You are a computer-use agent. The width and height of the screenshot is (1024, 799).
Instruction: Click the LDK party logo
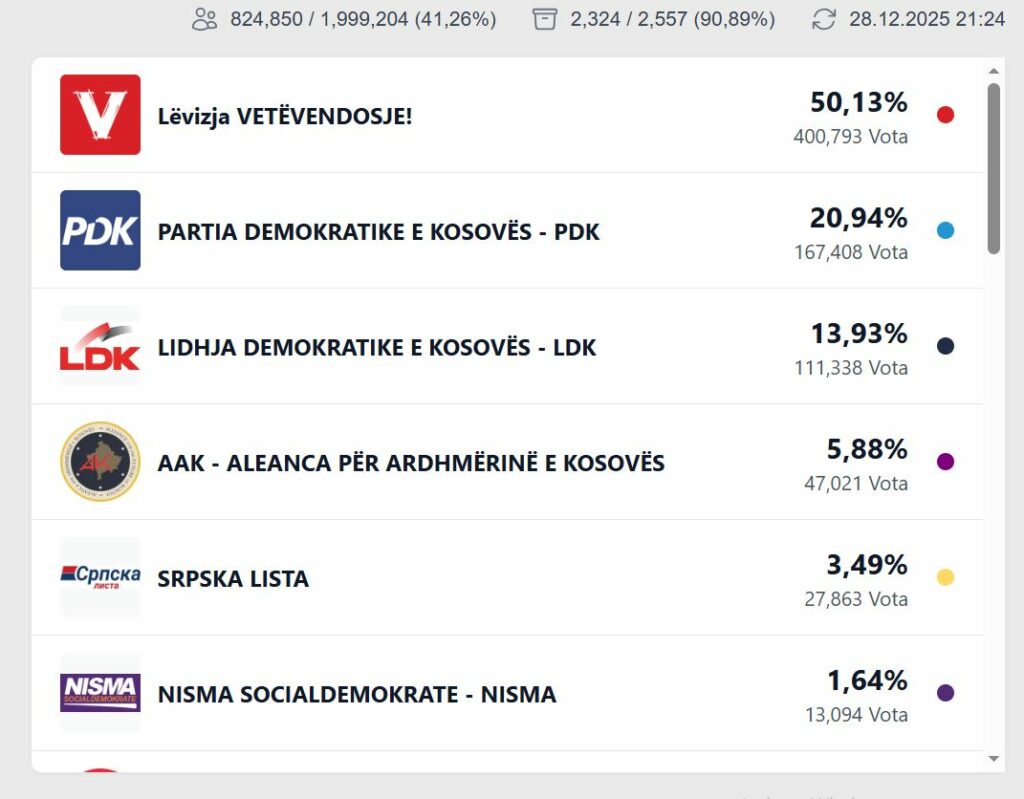click(100, 347)
